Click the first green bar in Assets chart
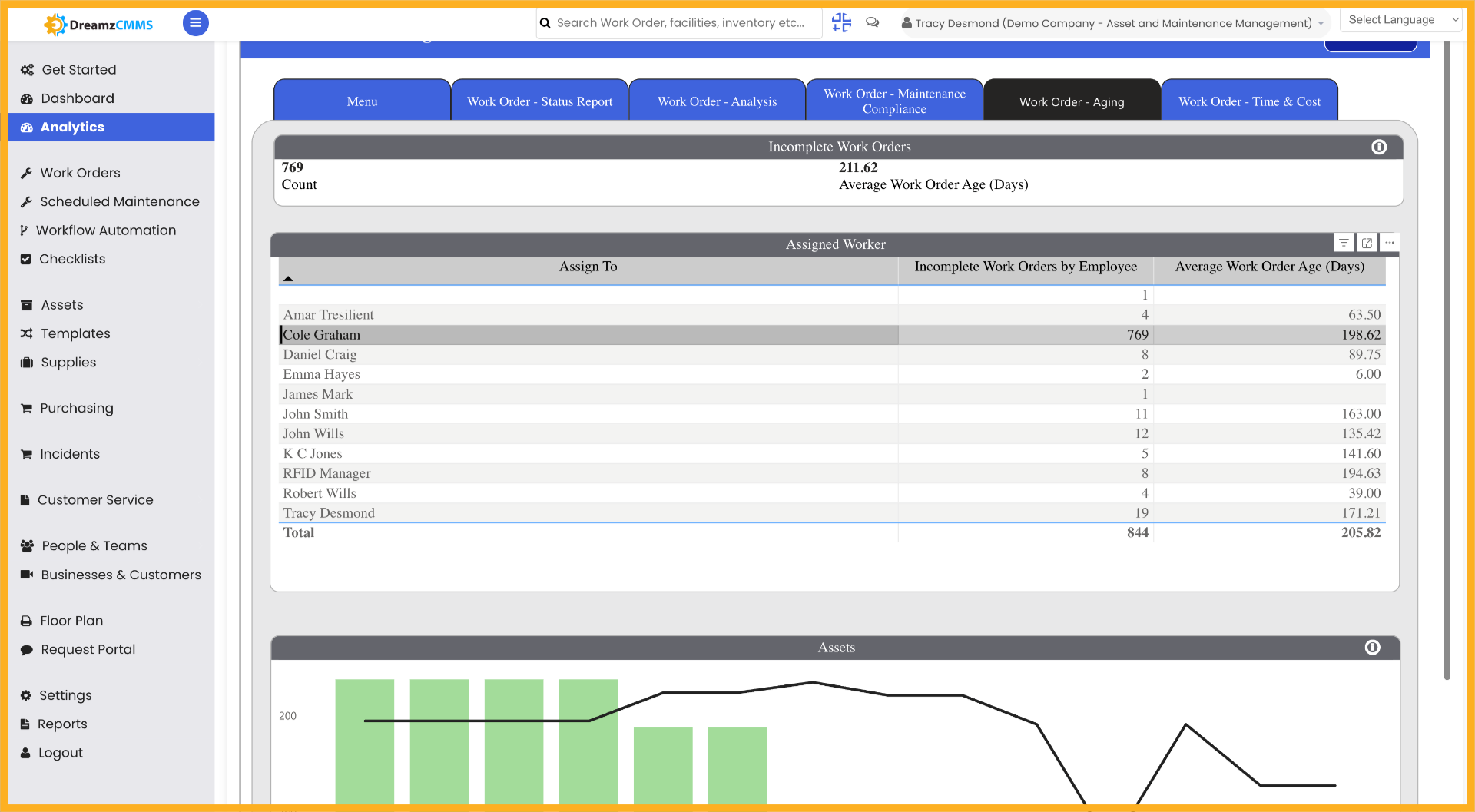 [365, 741]
